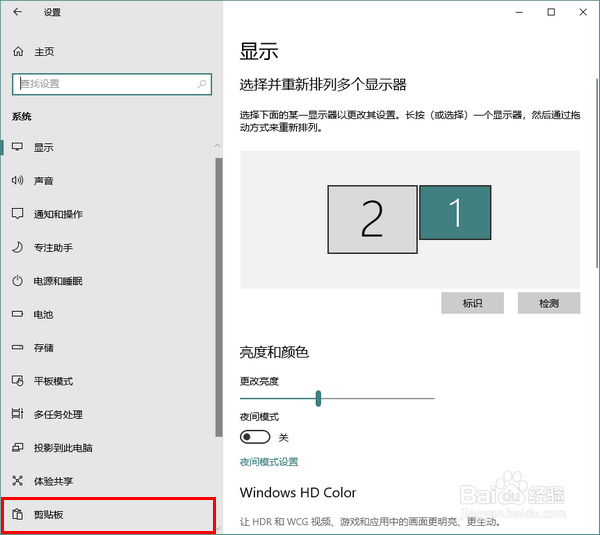Click the Windows HD Color heading
Screen dimensions: 600x535
(298, 493)
